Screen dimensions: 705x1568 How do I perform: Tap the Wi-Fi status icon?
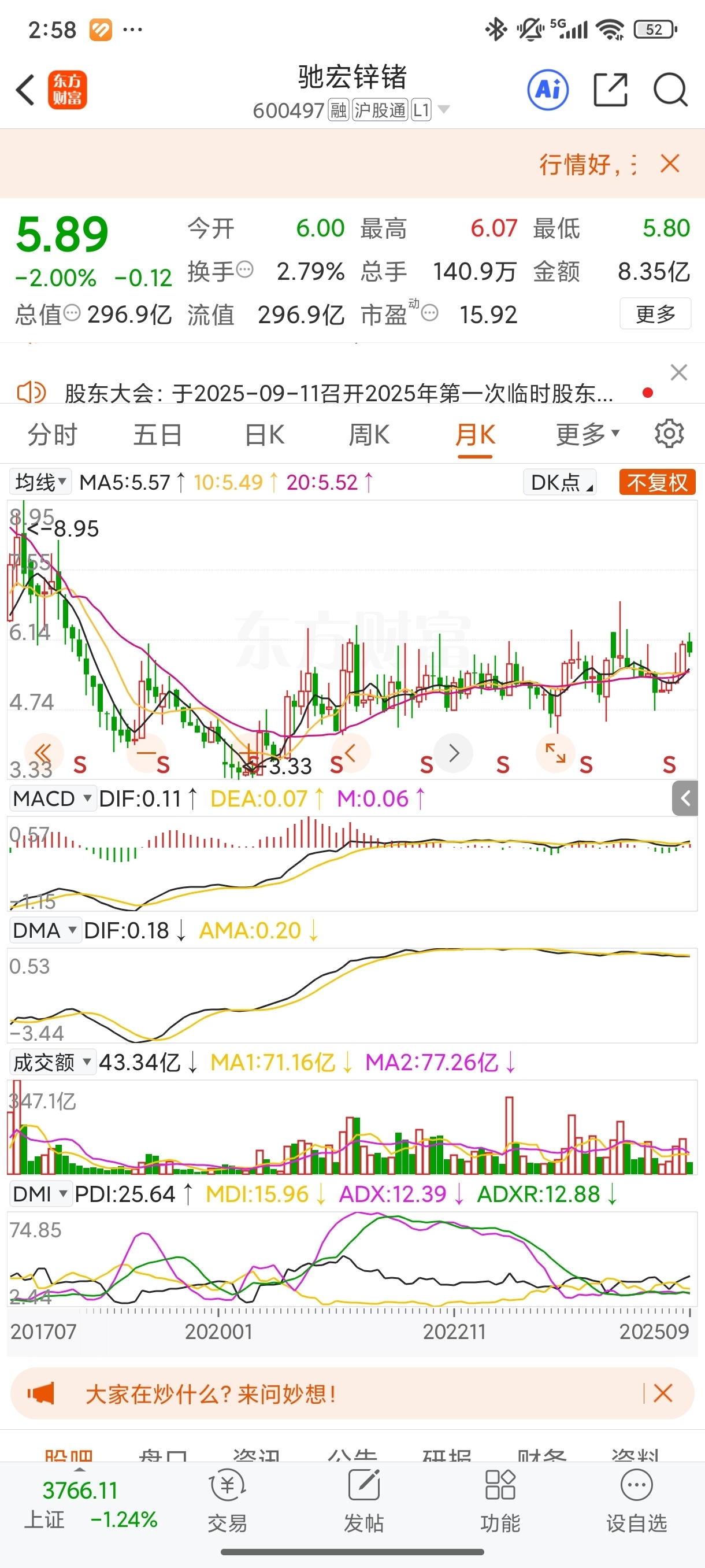pyautogui.click(x=610, y=29)
